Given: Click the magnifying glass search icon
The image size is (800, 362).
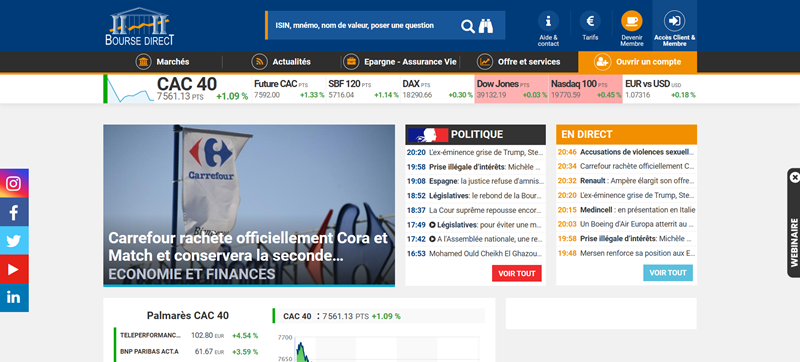Looking at the screenshot, I should coord(467,26).
